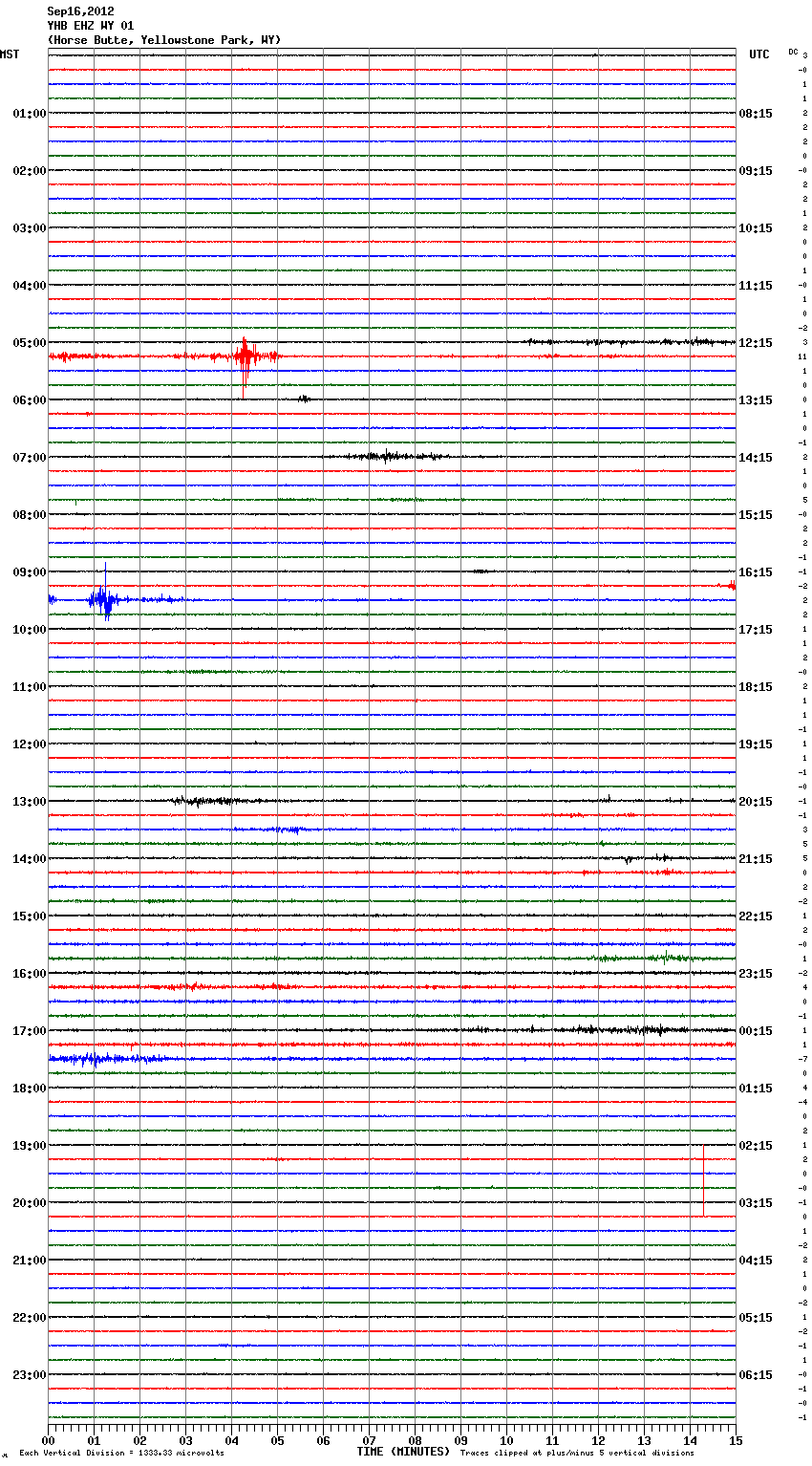Screen dimensions: 812x1466
Task: Click the large red seismic burst after 05:00
Action: 245,365
